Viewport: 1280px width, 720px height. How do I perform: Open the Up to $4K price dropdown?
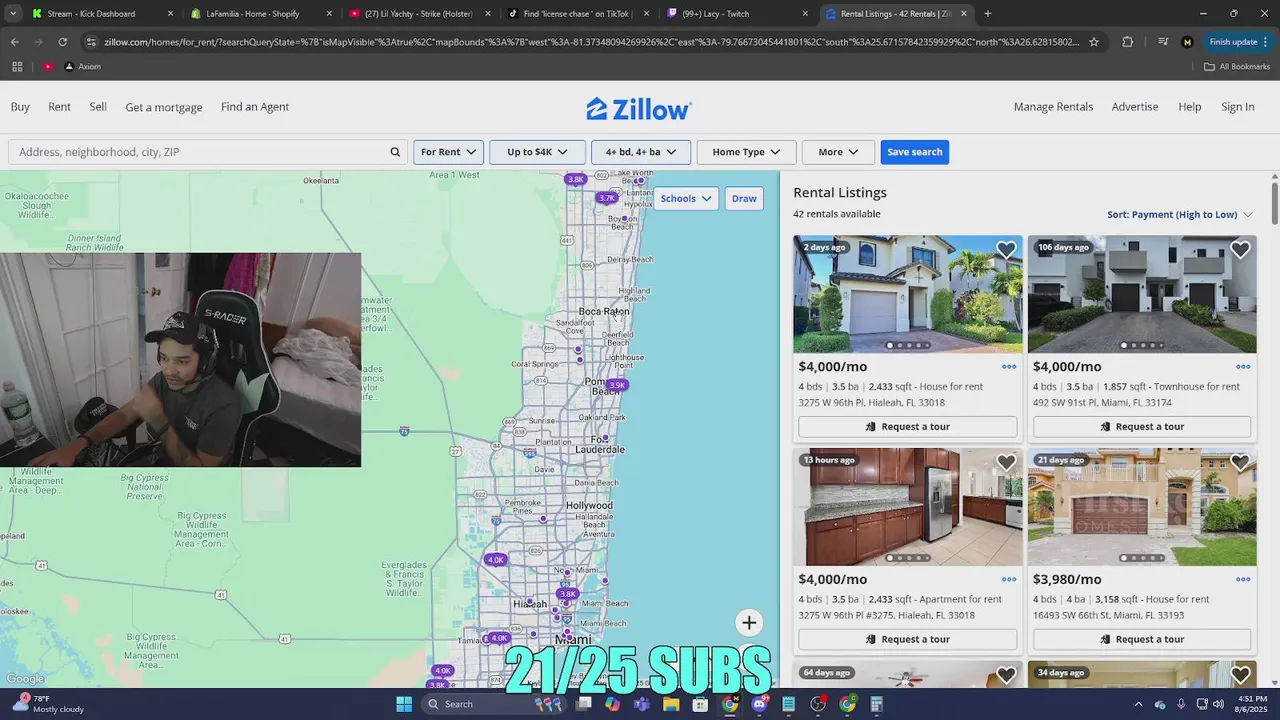tap(537, 152)
